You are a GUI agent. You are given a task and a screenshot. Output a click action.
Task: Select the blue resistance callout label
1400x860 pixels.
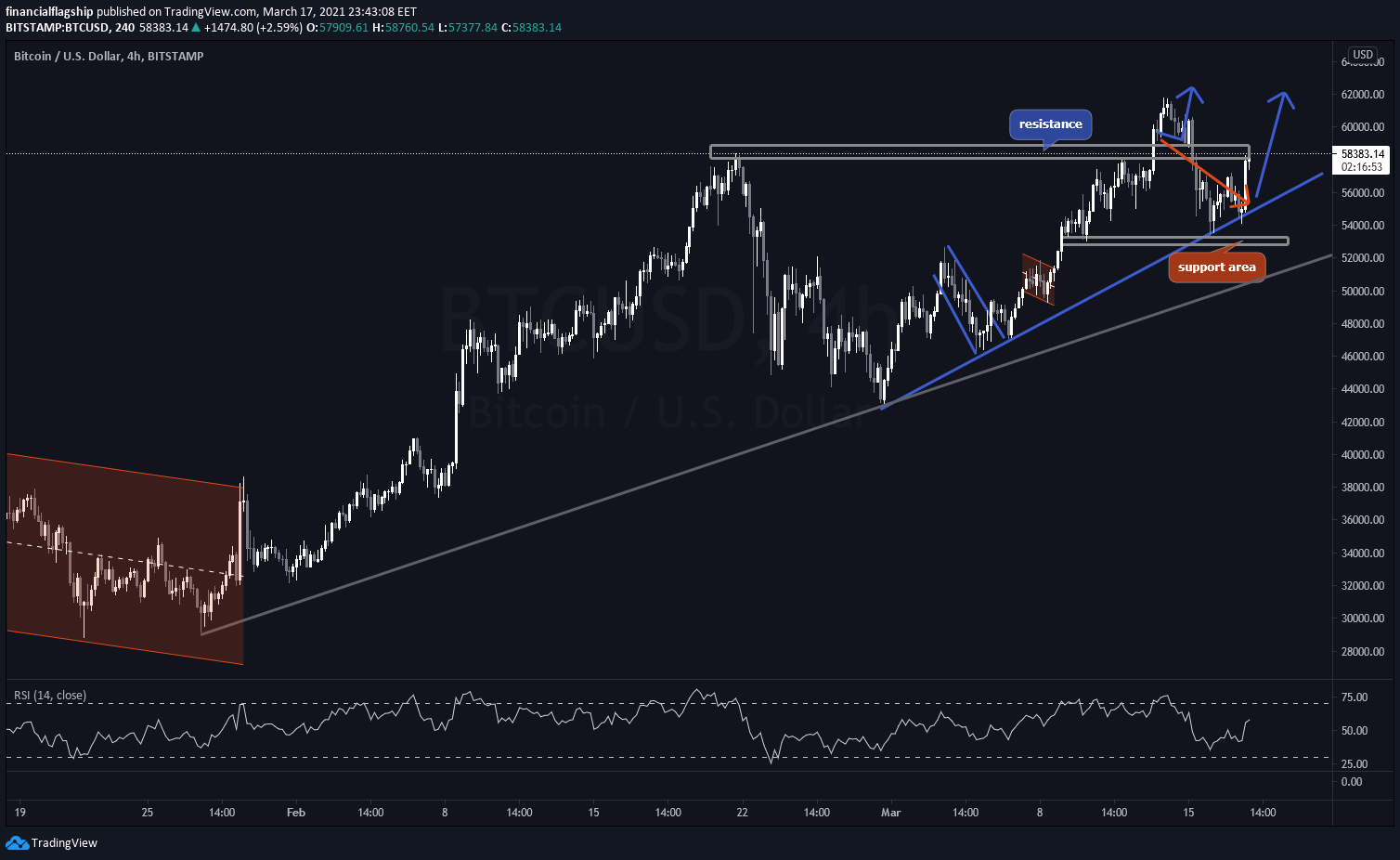pos(1050,124)
